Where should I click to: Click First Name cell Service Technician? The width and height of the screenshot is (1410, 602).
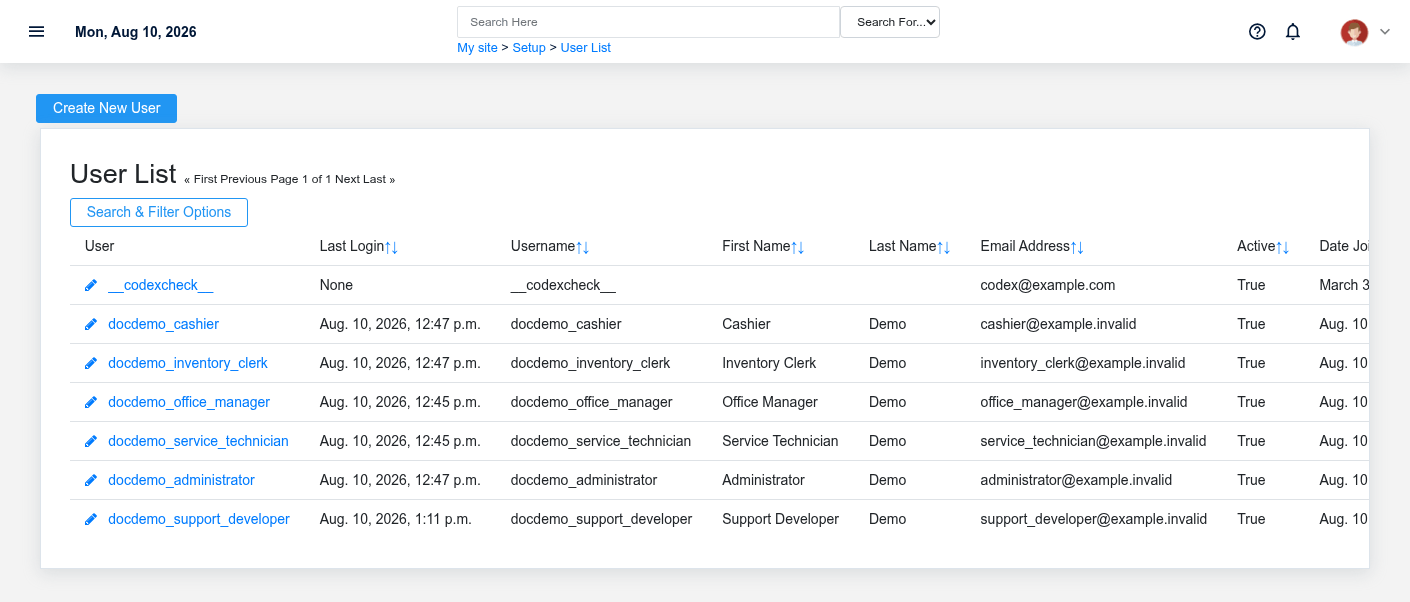coord(780,441)
